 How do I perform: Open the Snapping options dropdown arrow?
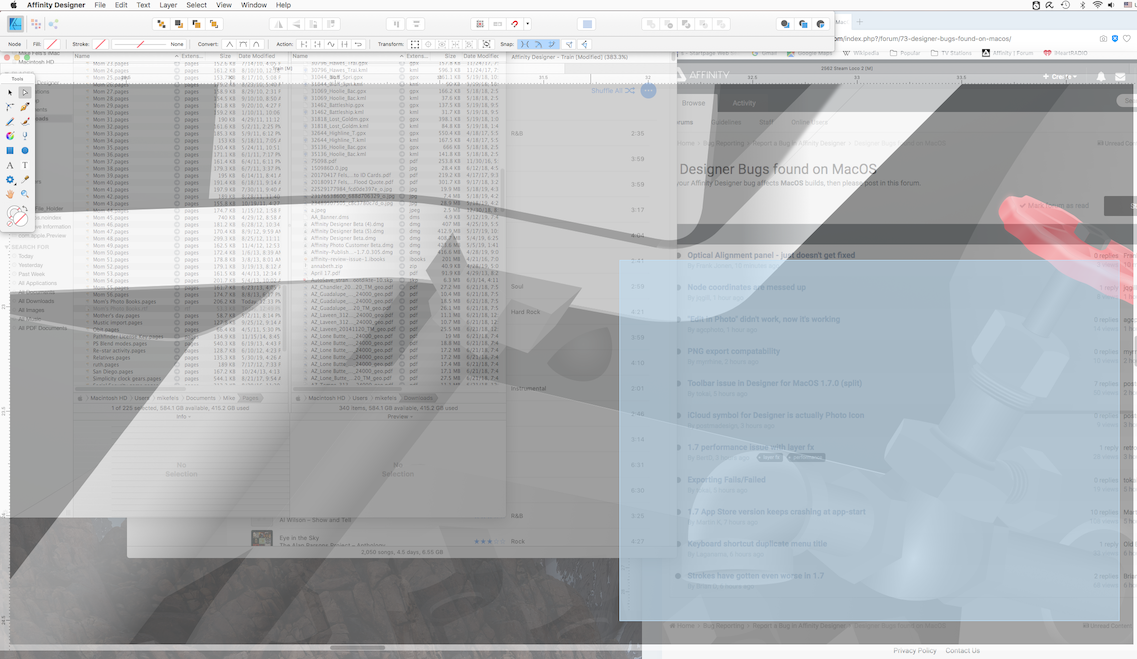[527, 24]
